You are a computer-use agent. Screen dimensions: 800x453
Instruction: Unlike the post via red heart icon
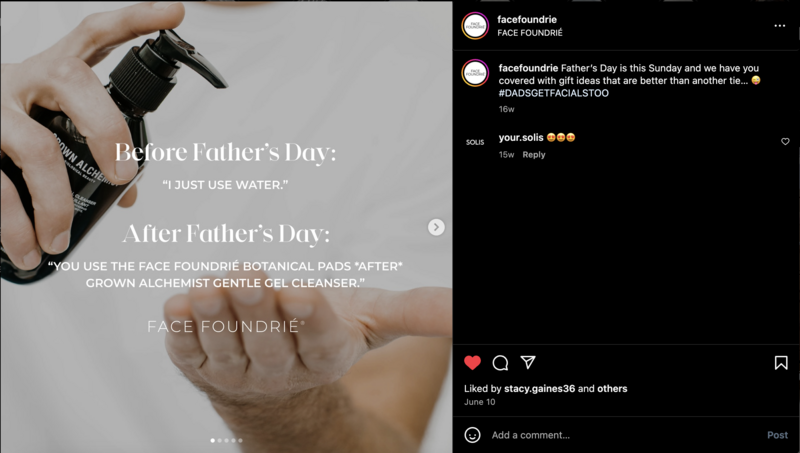coord(472,363)
